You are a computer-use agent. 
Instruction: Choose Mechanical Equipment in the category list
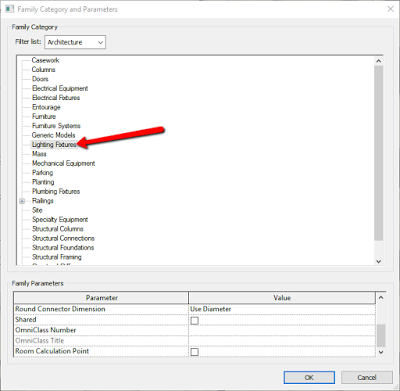coord(63,163)
